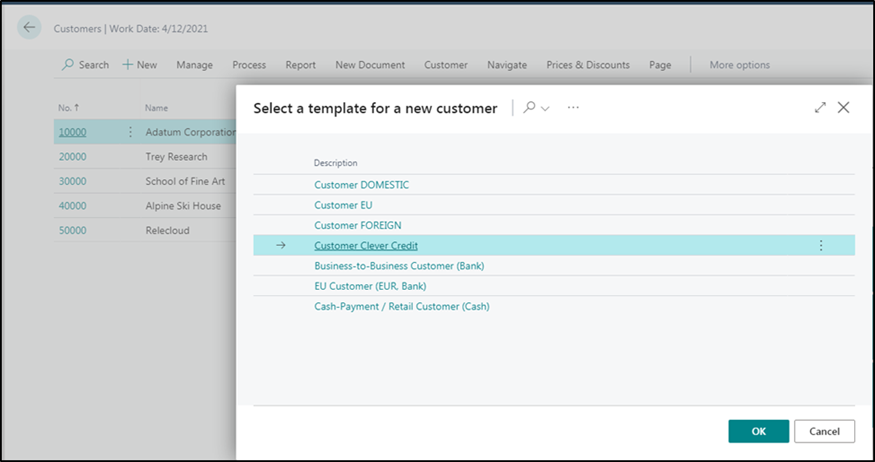875x462 pixels.
Task: Choose Cash-Payment / Retail Customer (Cash) template
Action: [x=402, y=306]
